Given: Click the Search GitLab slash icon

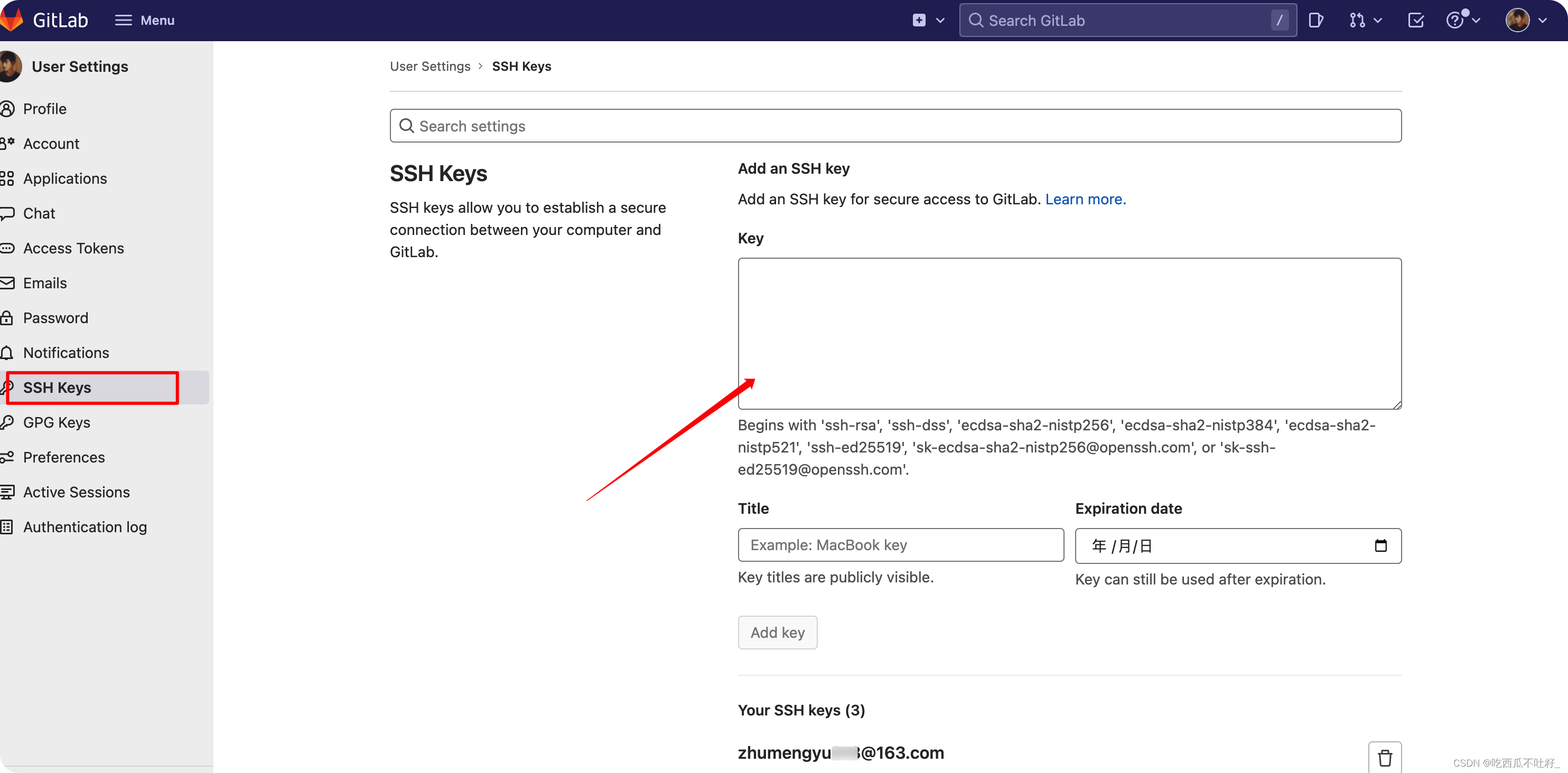Looking at the screenshot, I should 1281,20.
